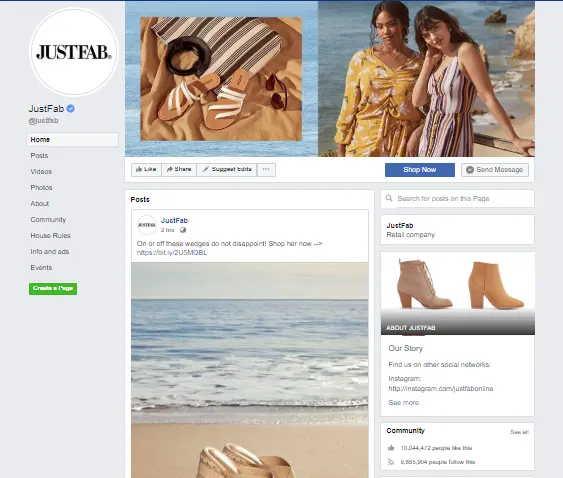Open the three-dots more options button
The width and height of the screenshot is (563, 478).
pos(266,170)
